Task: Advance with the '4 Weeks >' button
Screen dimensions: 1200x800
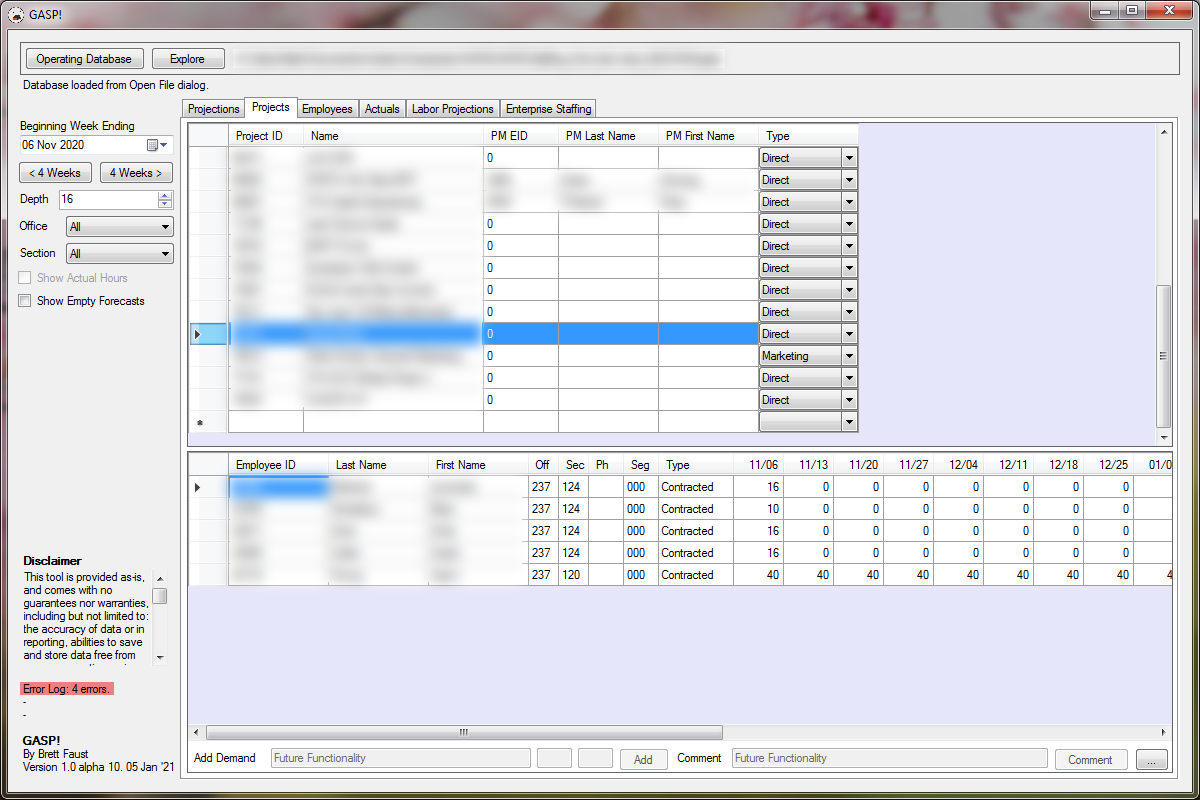Action: pos(136,173)
